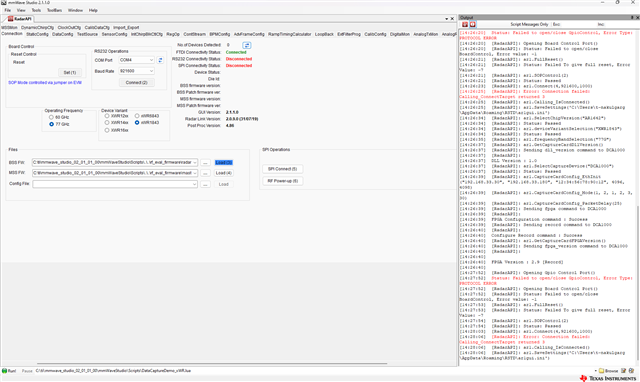This screenshot has height=382, width=640.
Task: Switch to the StaticConfig tab
Action: [x=37, y=34]
